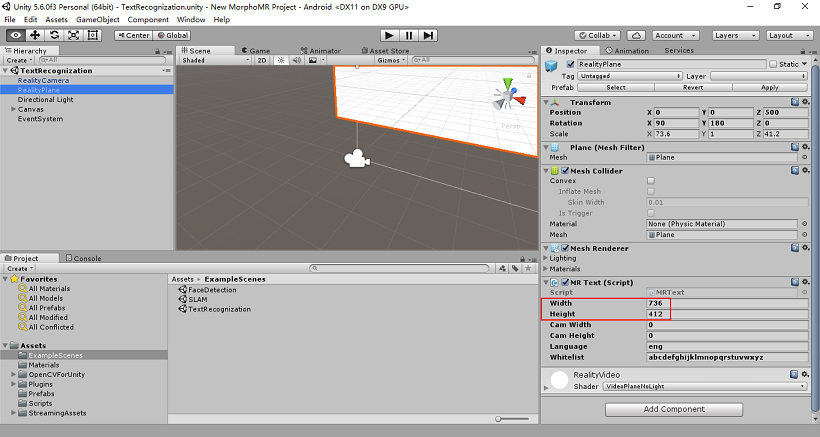Open Transform component gear menu
Screen dimensions: 820x437
point(806,102)
